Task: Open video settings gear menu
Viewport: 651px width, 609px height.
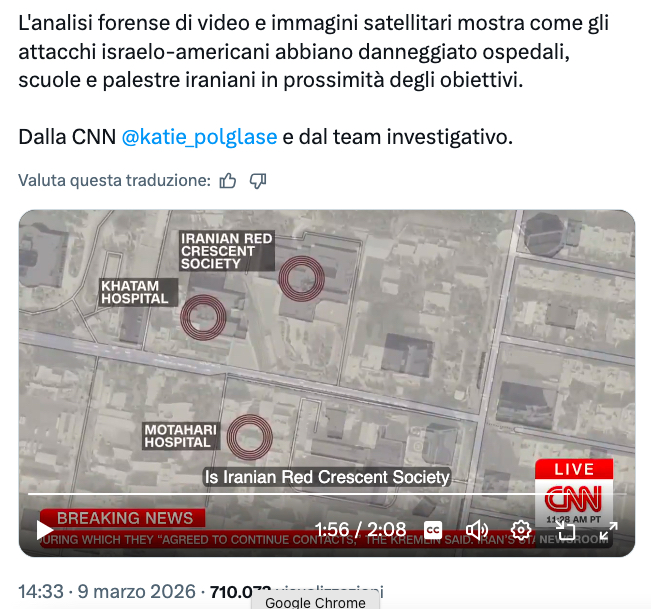Action: tap(521, 530)
